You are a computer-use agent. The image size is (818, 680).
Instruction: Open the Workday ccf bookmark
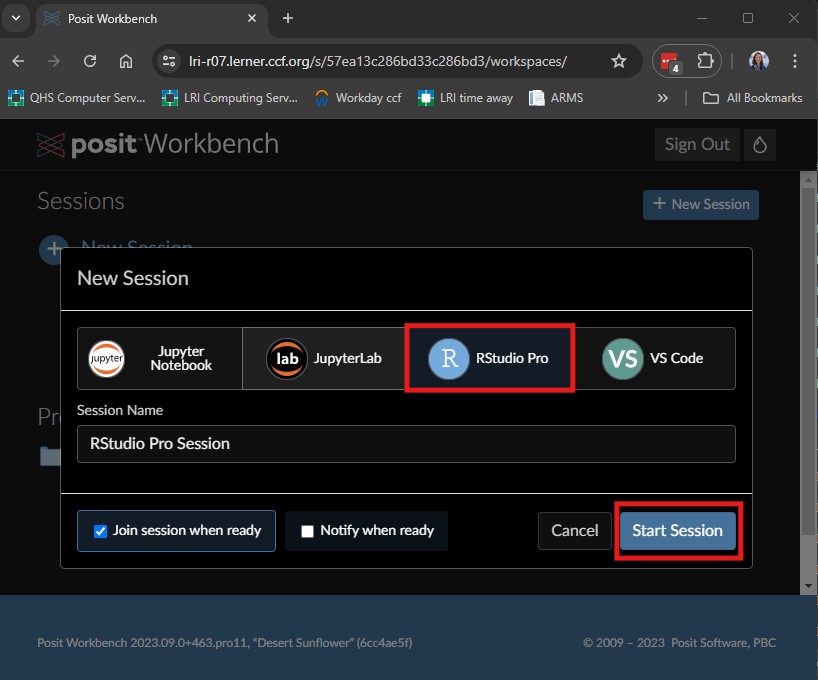point(358,98)
